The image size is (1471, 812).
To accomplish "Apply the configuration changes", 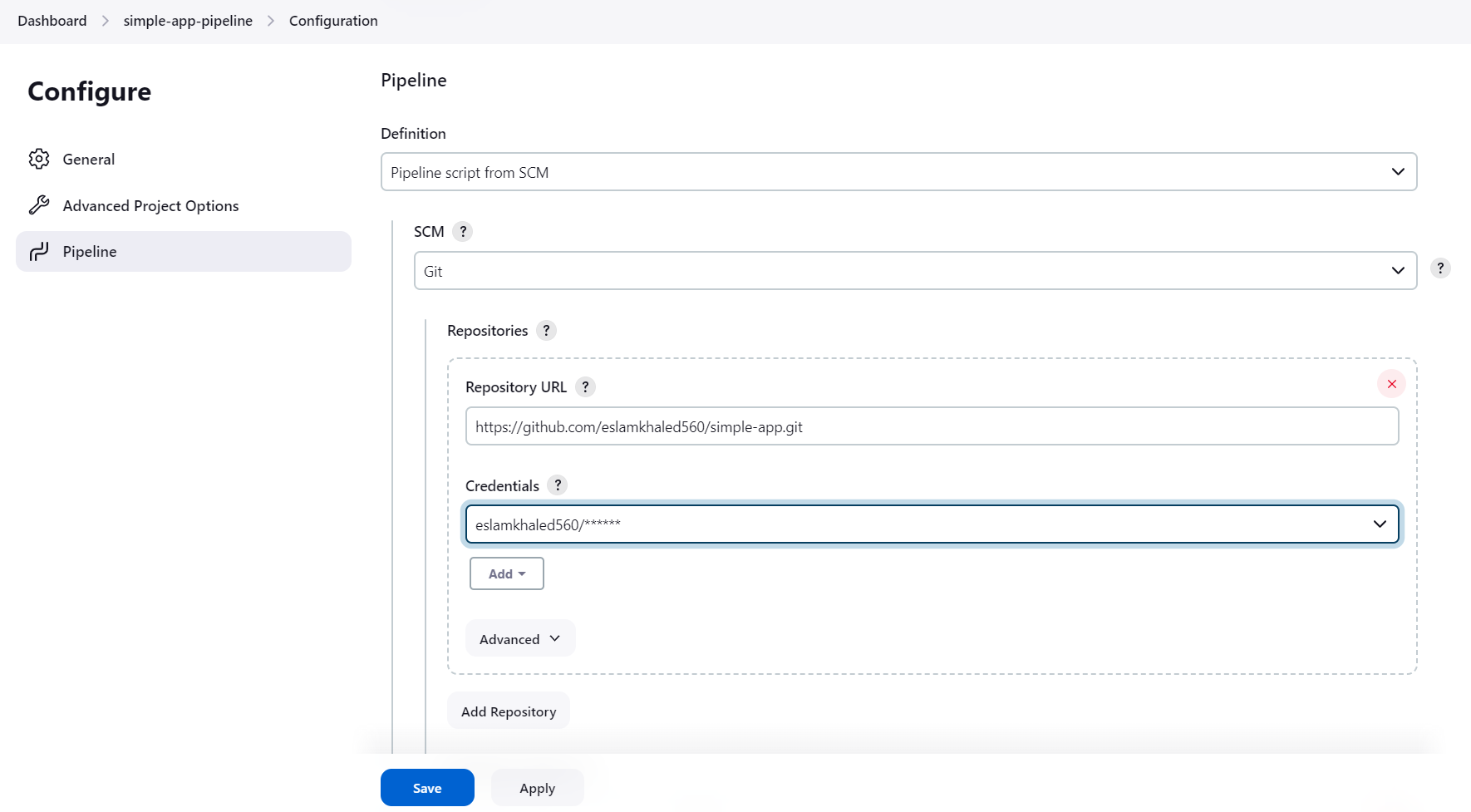I will [x=537, y=787].
